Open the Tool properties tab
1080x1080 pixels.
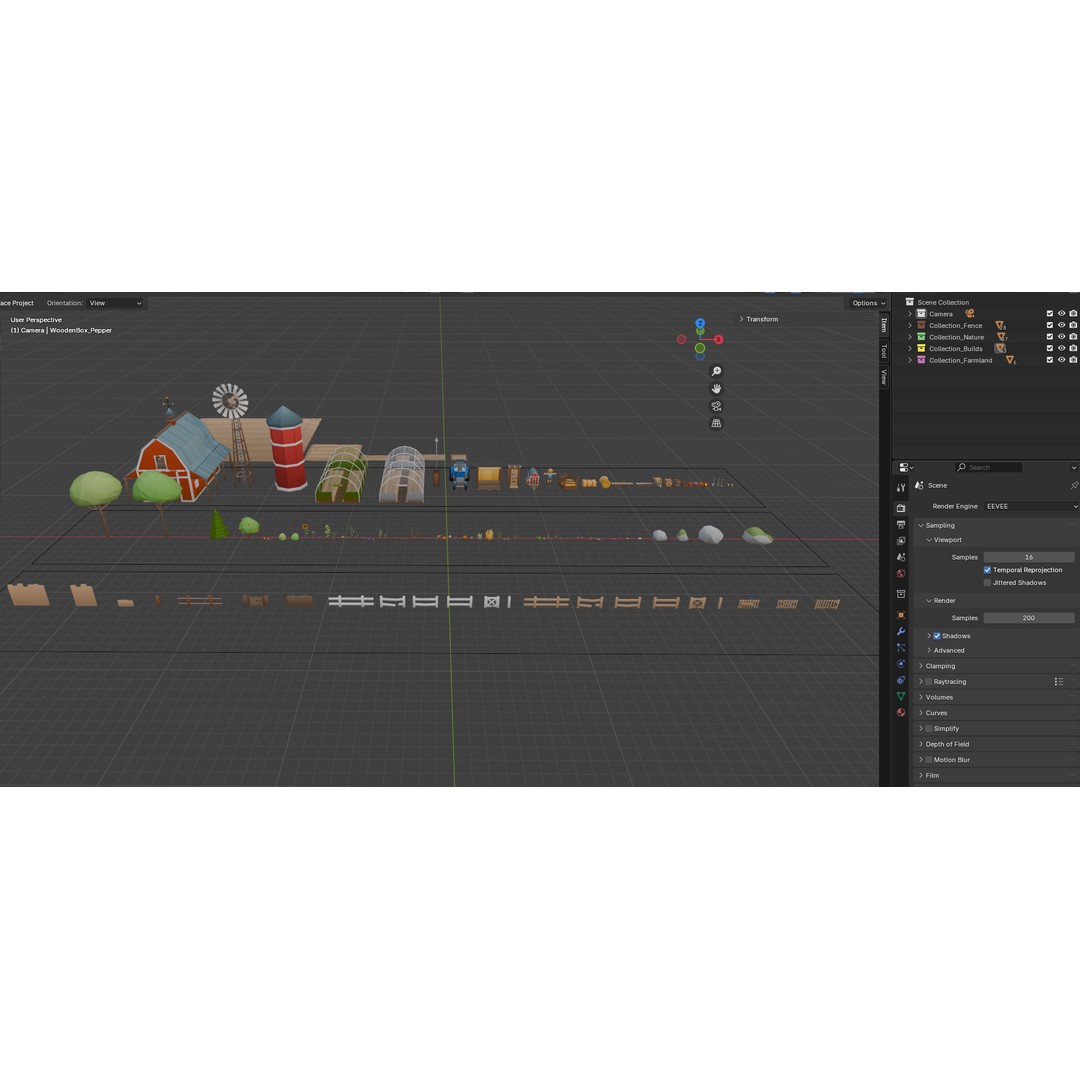click(x=901, y=487)
